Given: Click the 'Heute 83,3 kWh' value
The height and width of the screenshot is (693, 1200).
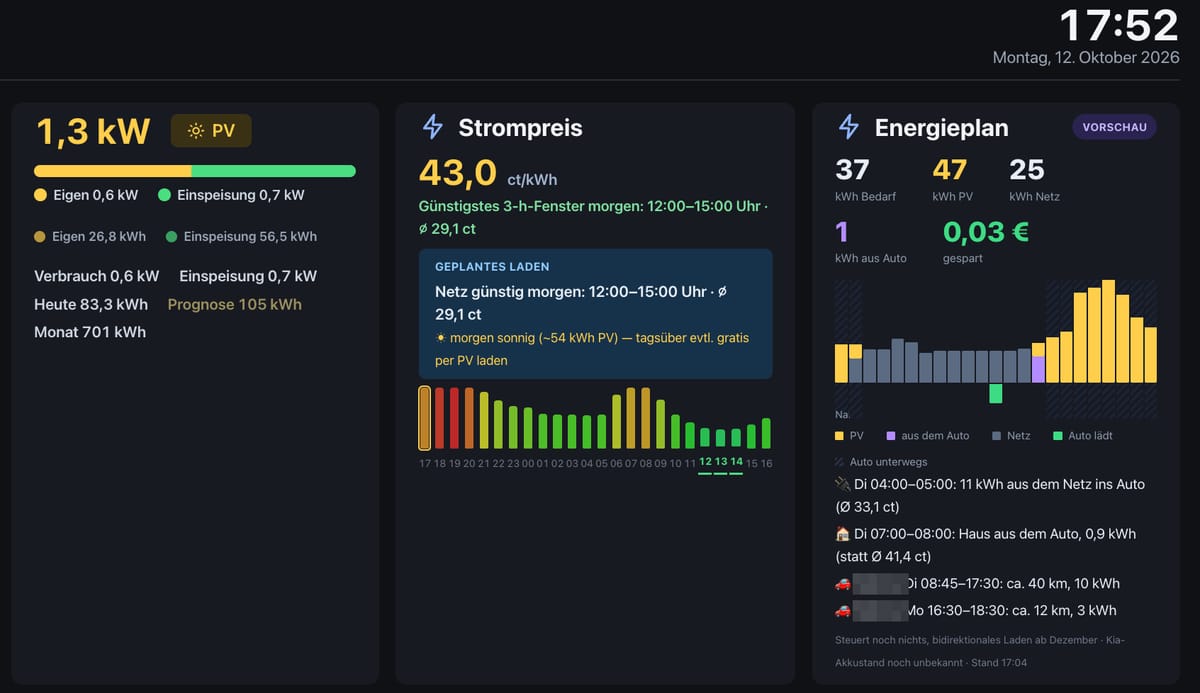Looking at the screenshot, I should point(91,304).
